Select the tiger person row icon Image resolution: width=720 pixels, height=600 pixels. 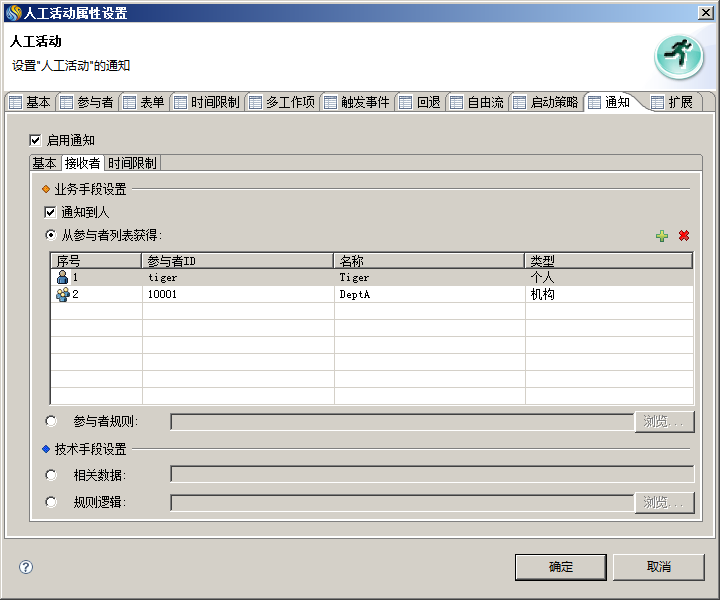pos(62,277)
